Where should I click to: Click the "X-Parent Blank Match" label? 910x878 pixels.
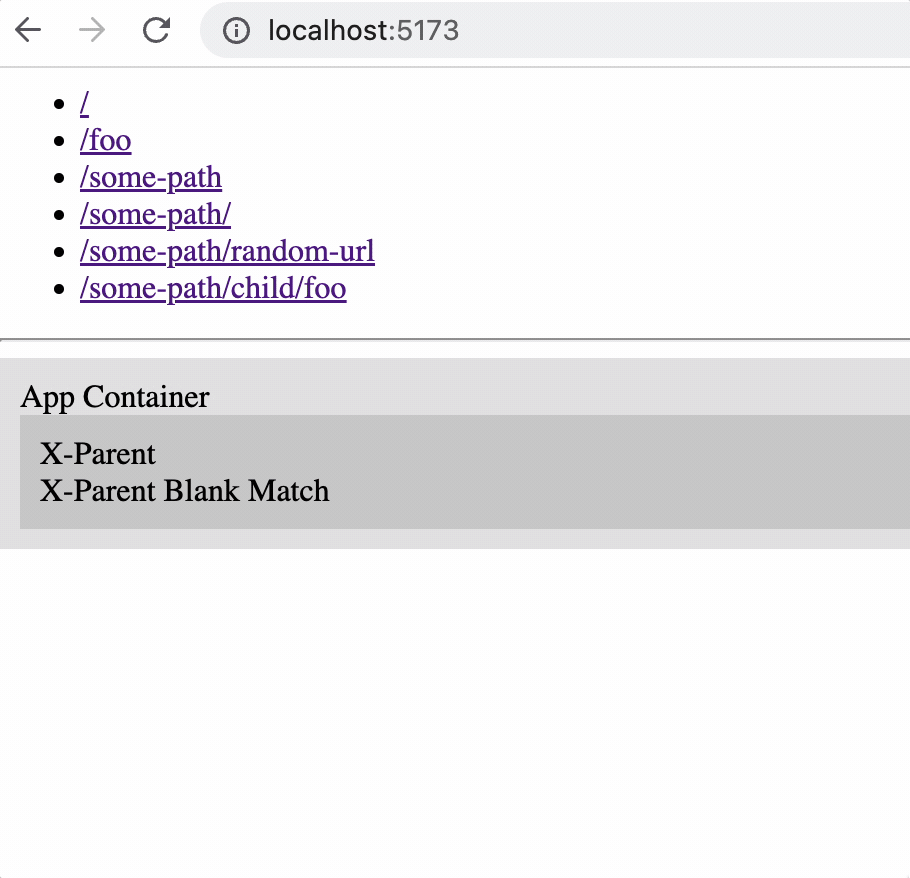pos(184,491)
